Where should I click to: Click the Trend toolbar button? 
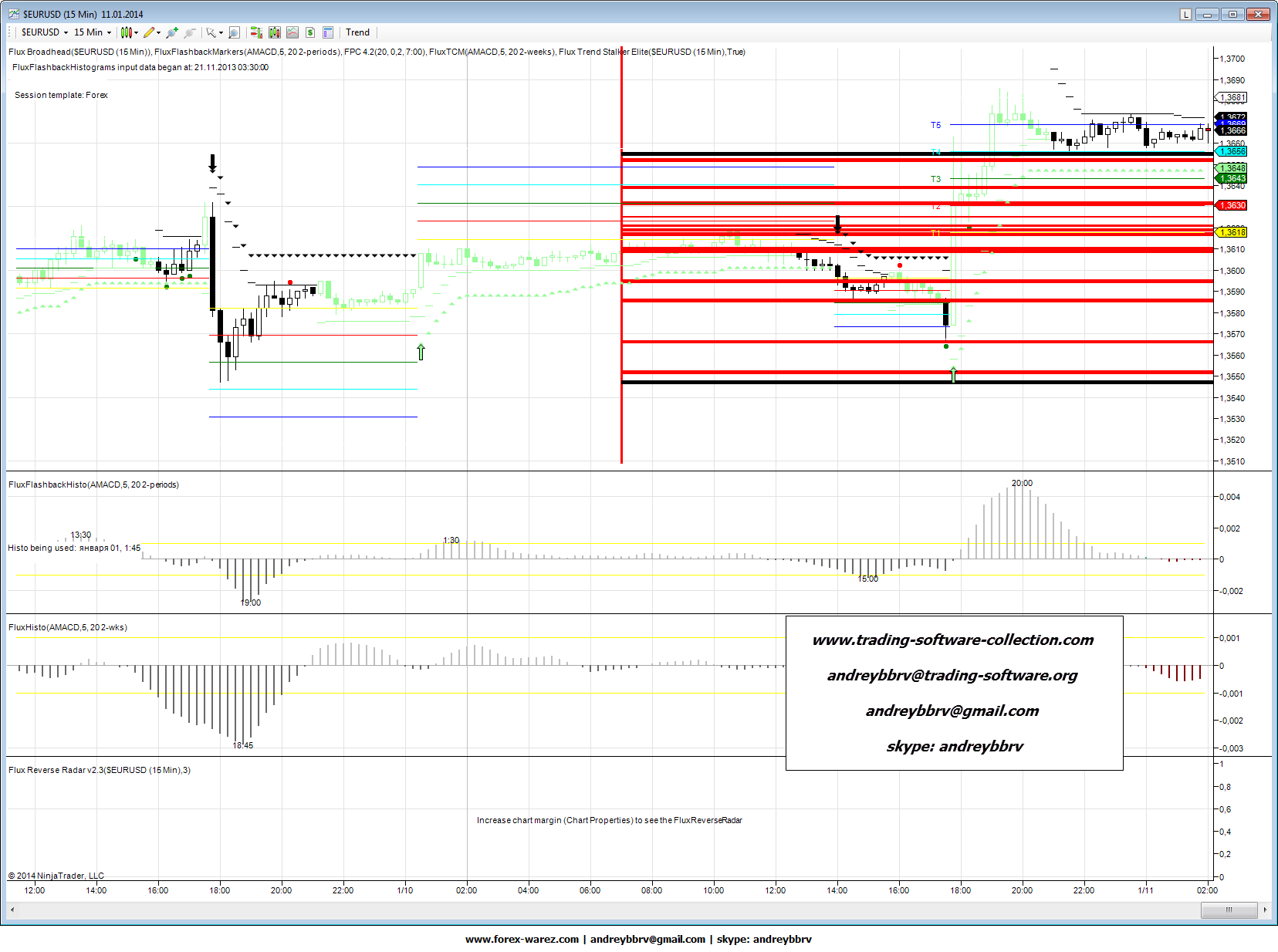[x=357, y=32]
